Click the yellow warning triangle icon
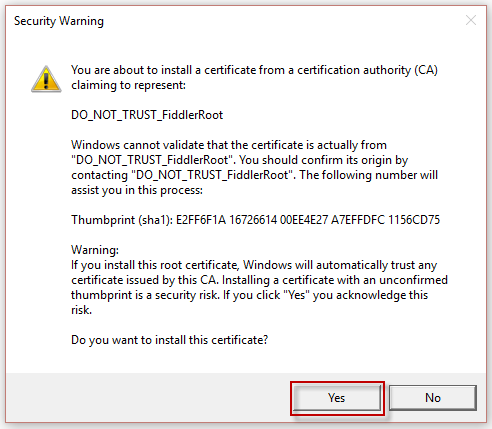492x429 pixels. pos(46,79)
